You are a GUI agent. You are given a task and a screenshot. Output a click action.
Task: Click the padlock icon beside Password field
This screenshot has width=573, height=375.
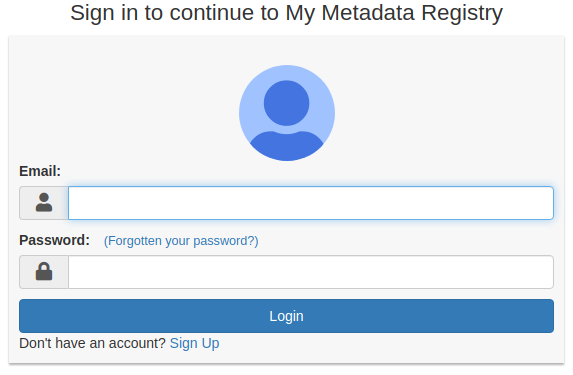tap(44, 272)
